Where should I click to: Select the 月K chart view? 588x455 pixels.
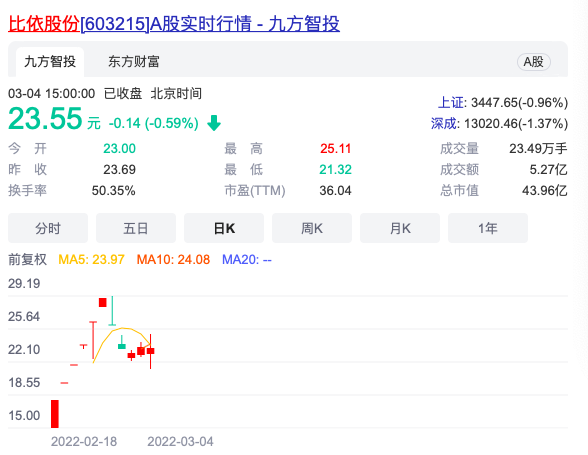tap(400, 228)
